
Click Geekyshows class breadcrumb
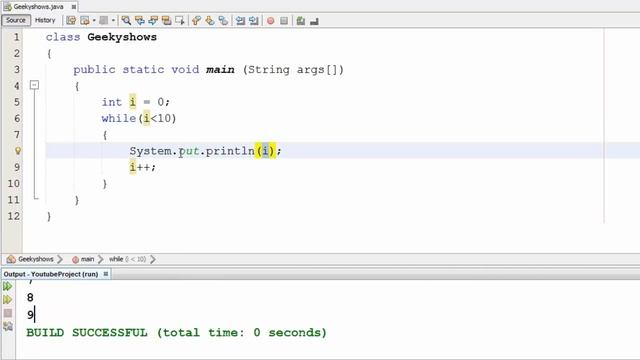(36, 259)
